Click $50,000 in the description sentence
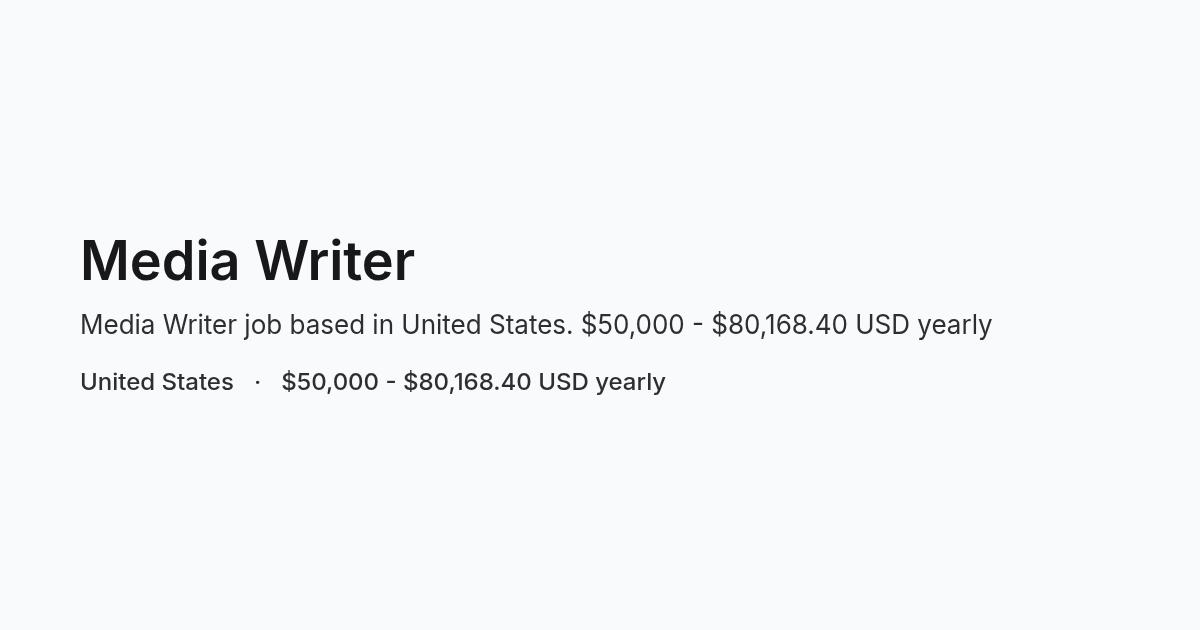The width and height of the screenshot is (1200, 630). coord(633,325)
